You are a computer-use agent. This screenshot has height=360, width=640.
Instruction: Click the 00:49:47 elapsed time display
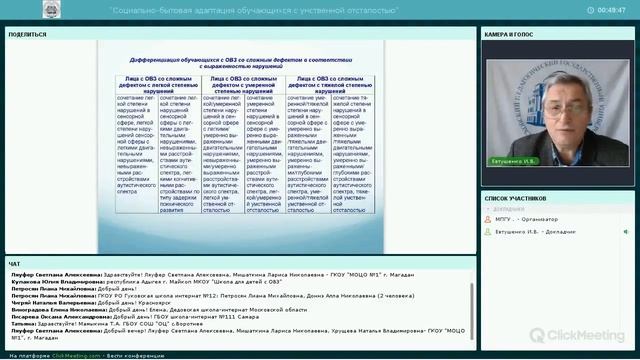pos(611,10)
